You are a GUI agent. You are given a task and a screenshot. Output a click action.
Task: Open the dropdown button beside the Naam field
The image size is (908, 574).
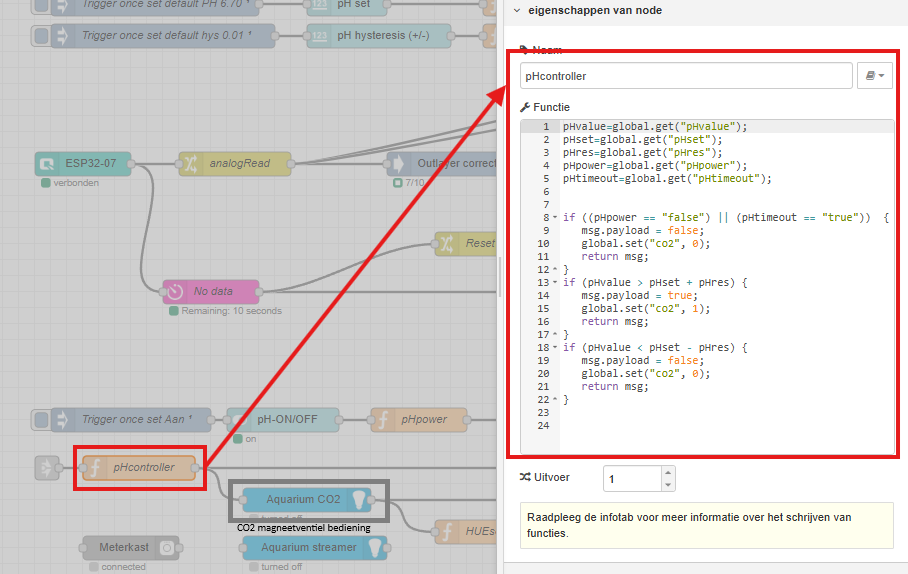click(875, 76)
